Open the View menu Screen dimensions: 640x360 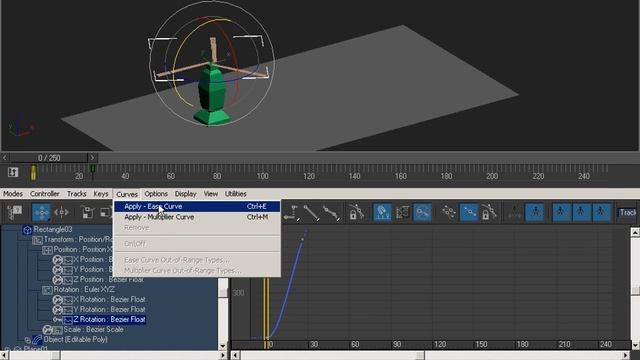click(211, 194)
